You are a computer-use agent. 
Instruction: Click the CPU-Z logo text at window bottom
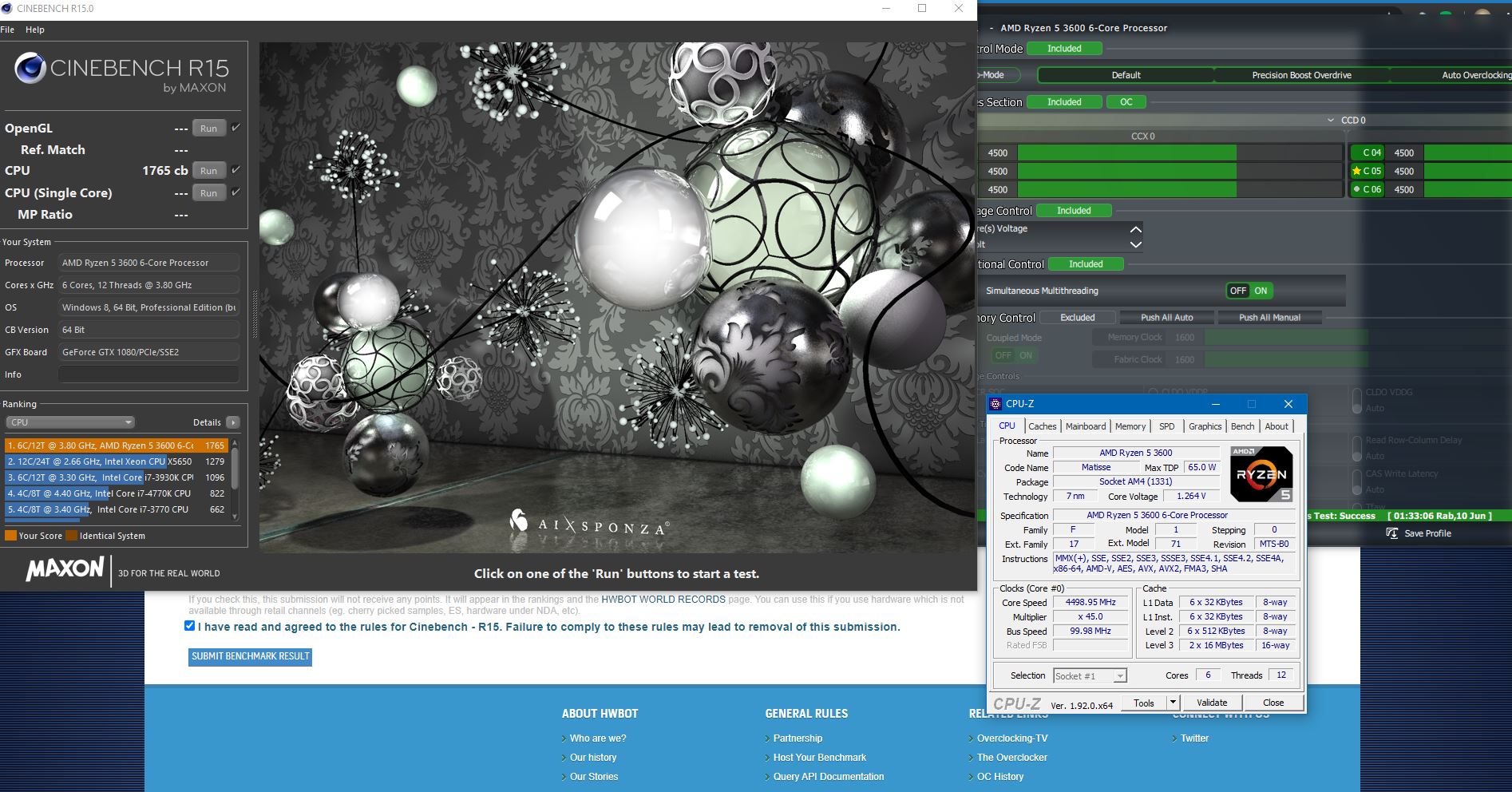click(1017, 703)
